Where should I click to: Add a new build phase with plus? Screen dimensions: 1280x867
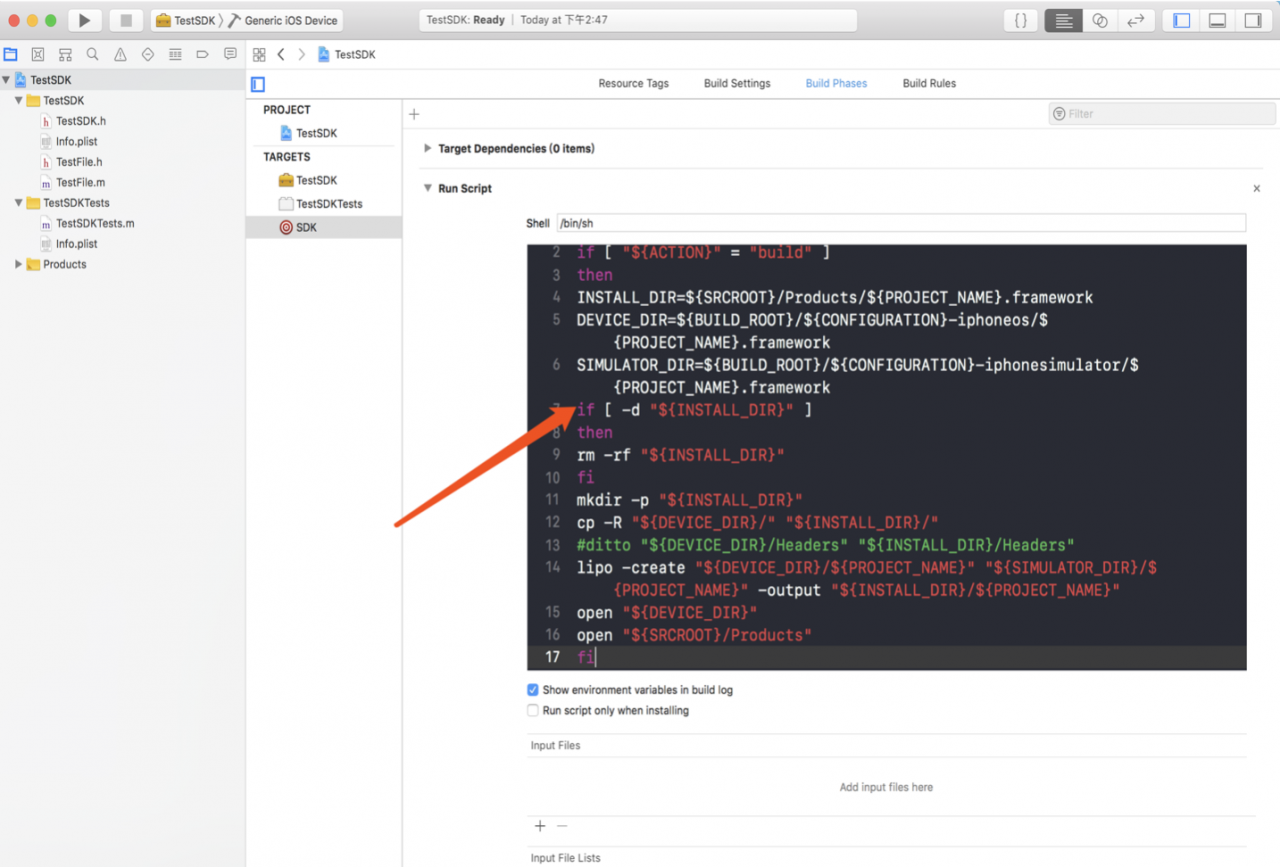click(414, 114)
